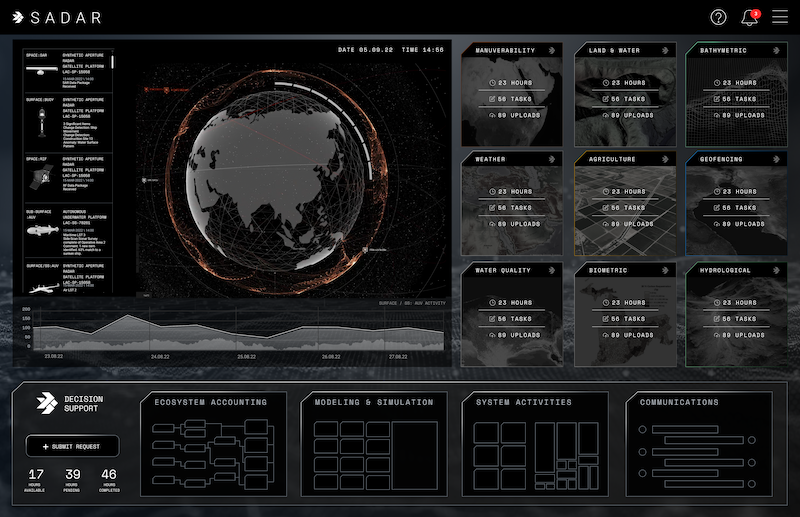The height and width of the screenshot is (517, 800).
Task: Click the clock icon on Land & Water card
Action: 606,83
